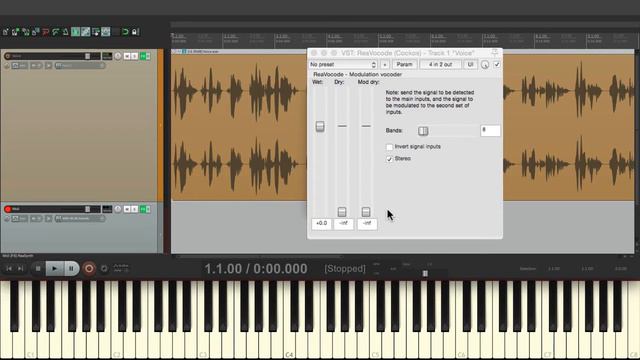Open the Voice track FX chain

[143, 56]
